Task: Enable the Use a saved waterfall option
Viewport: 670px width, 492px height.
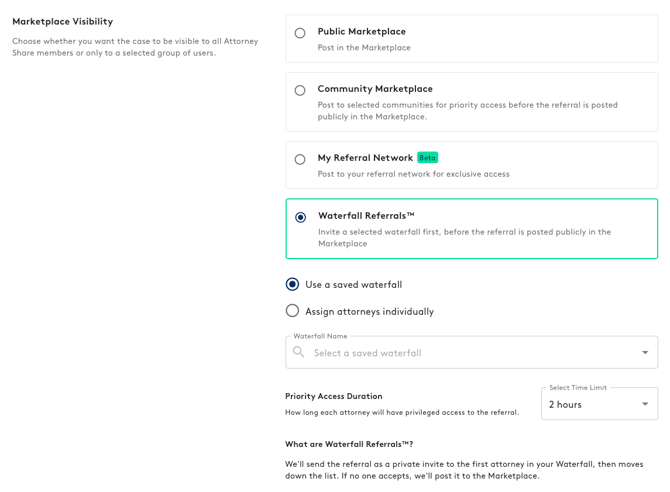Action: (292, 285)
